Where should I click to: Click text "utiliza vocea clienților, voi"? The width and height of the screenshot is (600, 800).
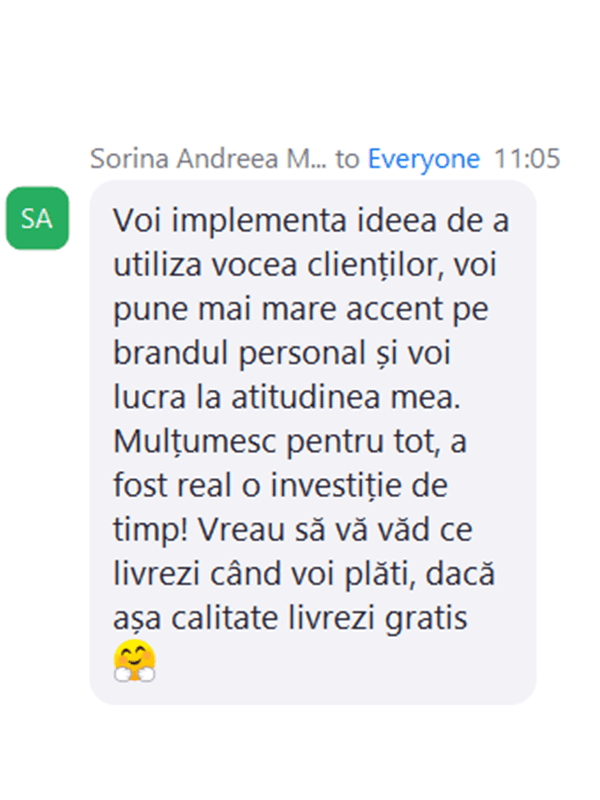(305, 265)
